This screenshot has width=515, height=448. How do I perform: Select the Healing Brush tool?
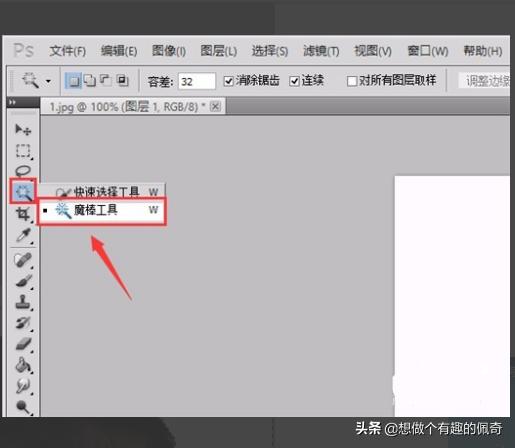[x=23, y=260]
